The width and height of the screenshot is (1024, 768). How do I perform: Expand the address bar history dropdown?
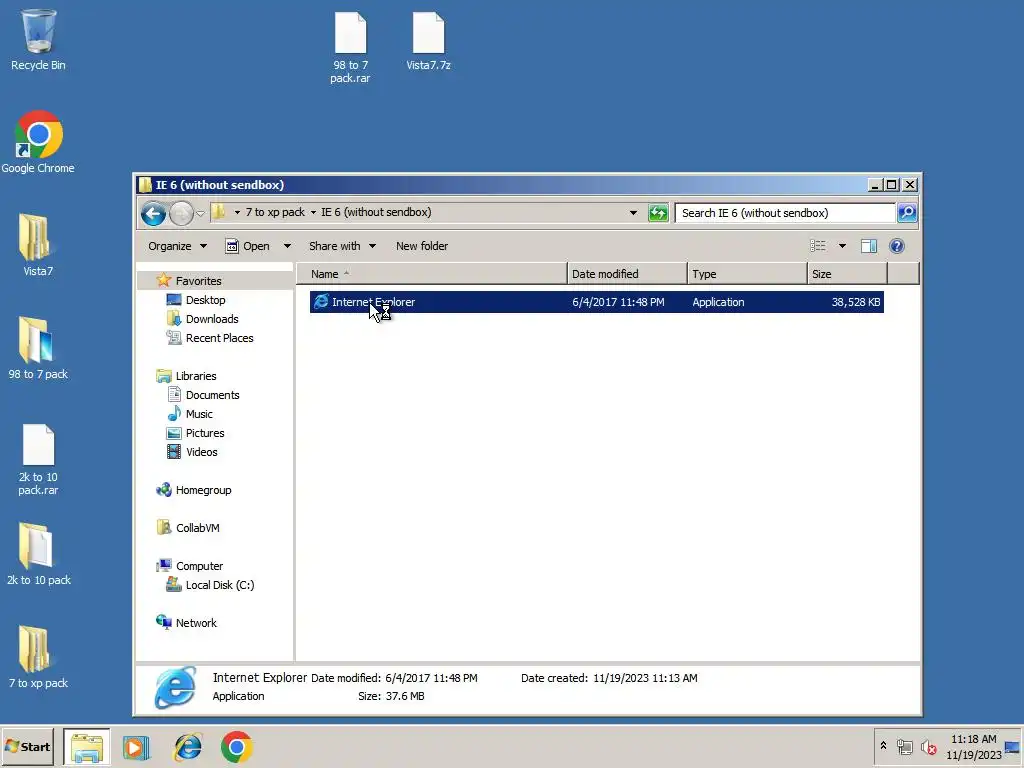coord(633,213)
